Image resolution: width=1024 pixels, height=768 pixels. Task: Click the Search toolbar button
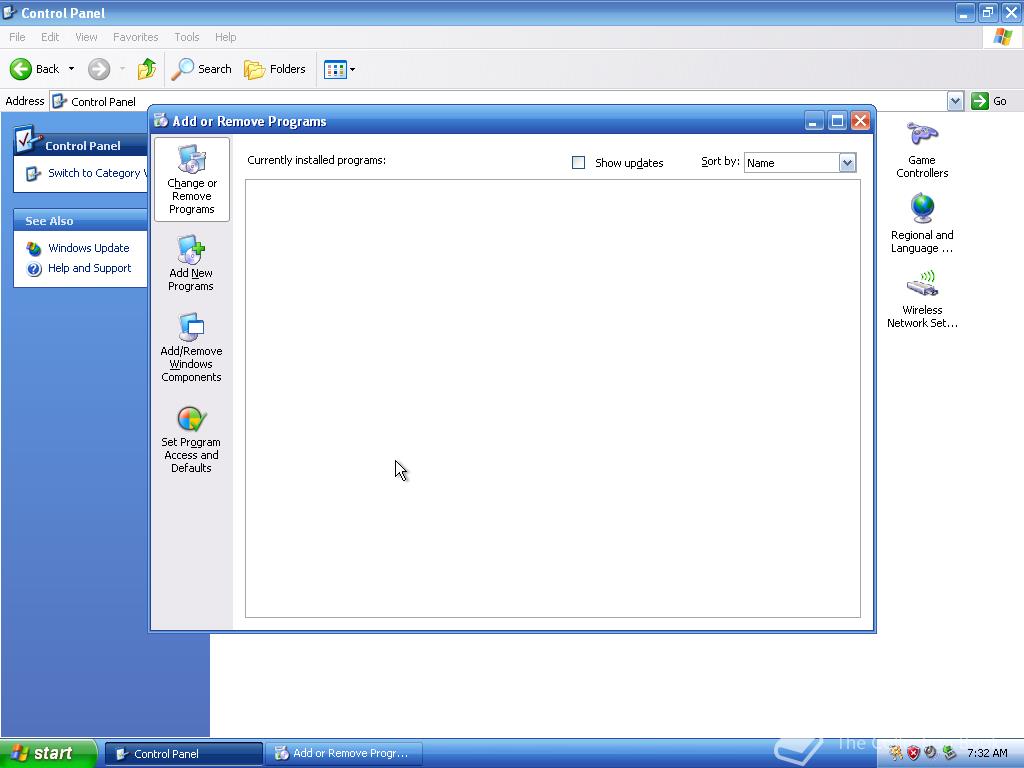tap(201, 69)
